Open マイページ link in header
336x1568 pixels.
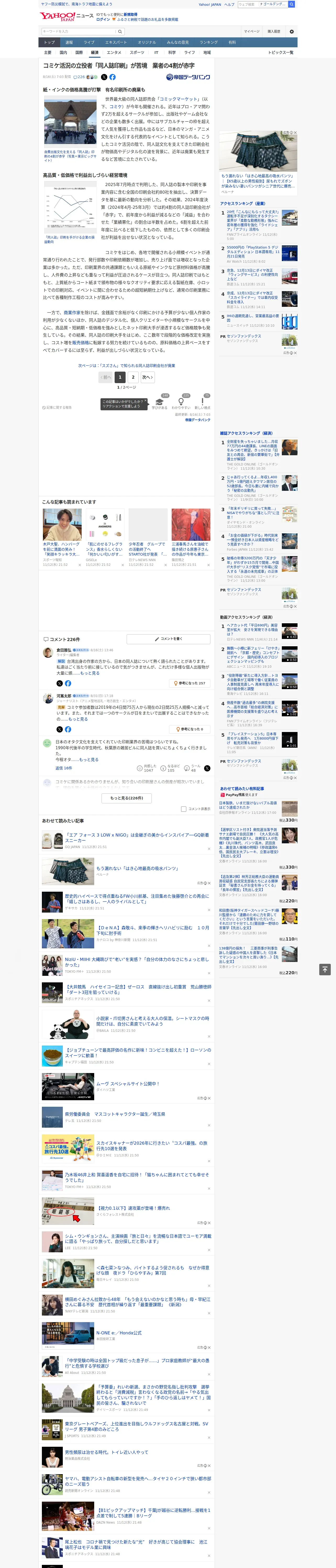[x=251, y=32]
